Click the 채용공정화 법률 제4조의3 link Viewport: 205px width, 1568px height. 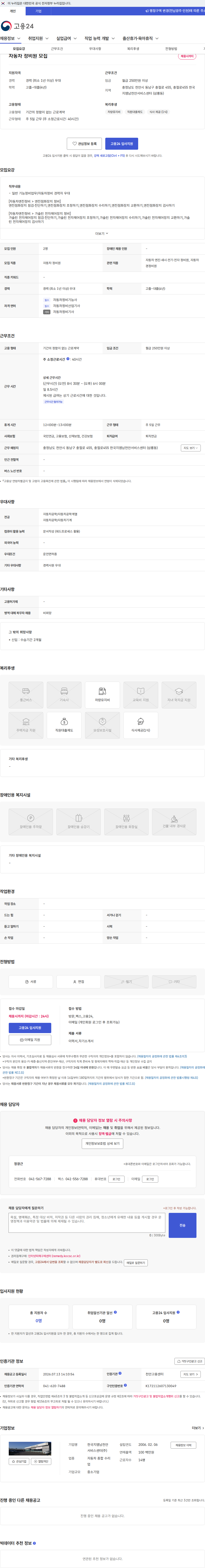tap(162, 1056)
